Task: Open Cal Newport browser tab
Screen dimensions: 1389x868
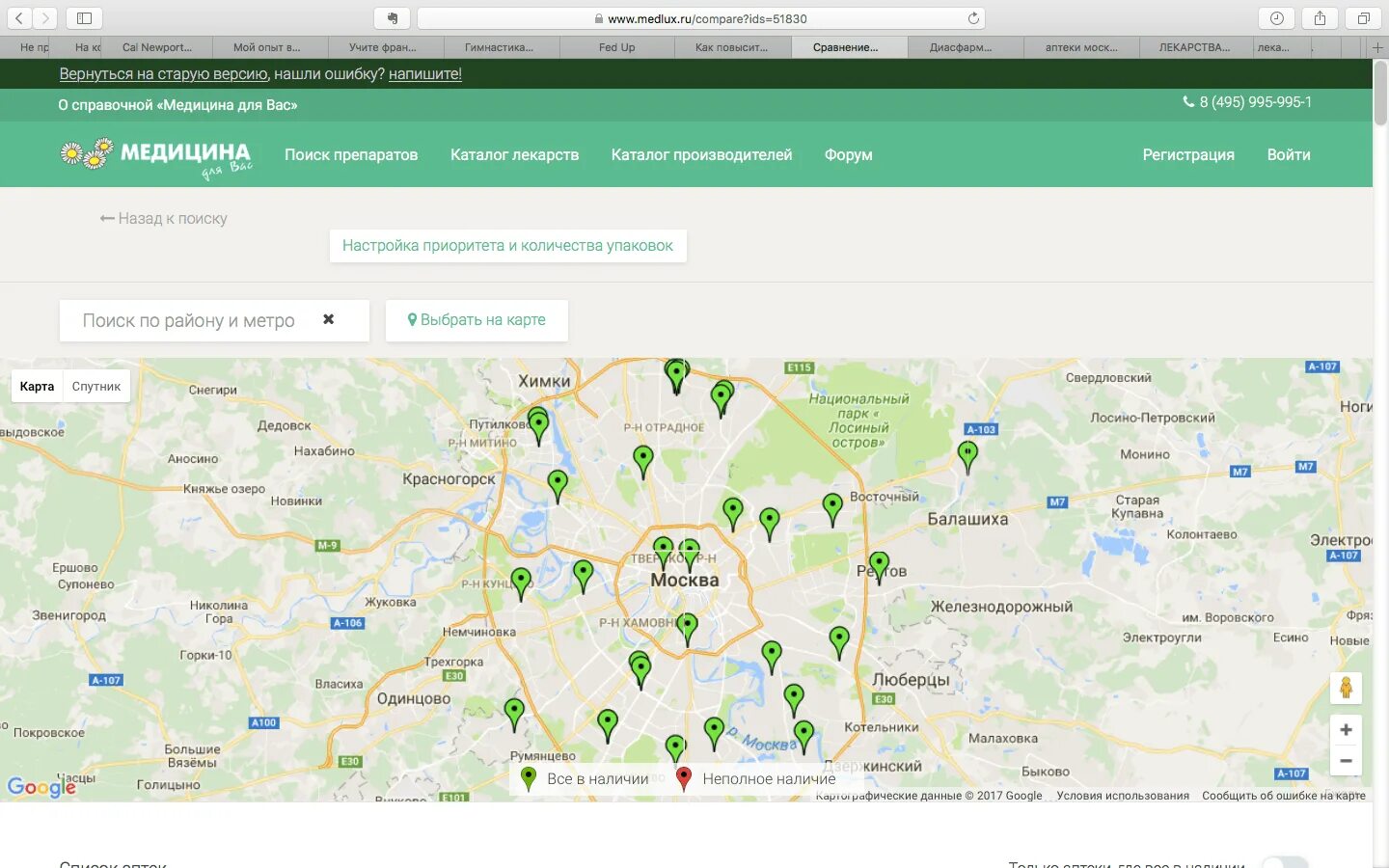Action: [156, 47]
